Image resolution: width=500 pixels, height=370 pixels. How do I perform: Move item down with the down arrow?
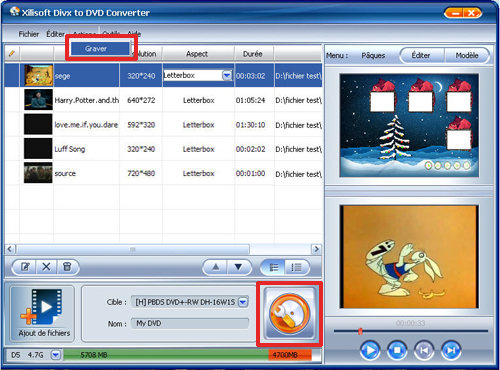(238, 267)
